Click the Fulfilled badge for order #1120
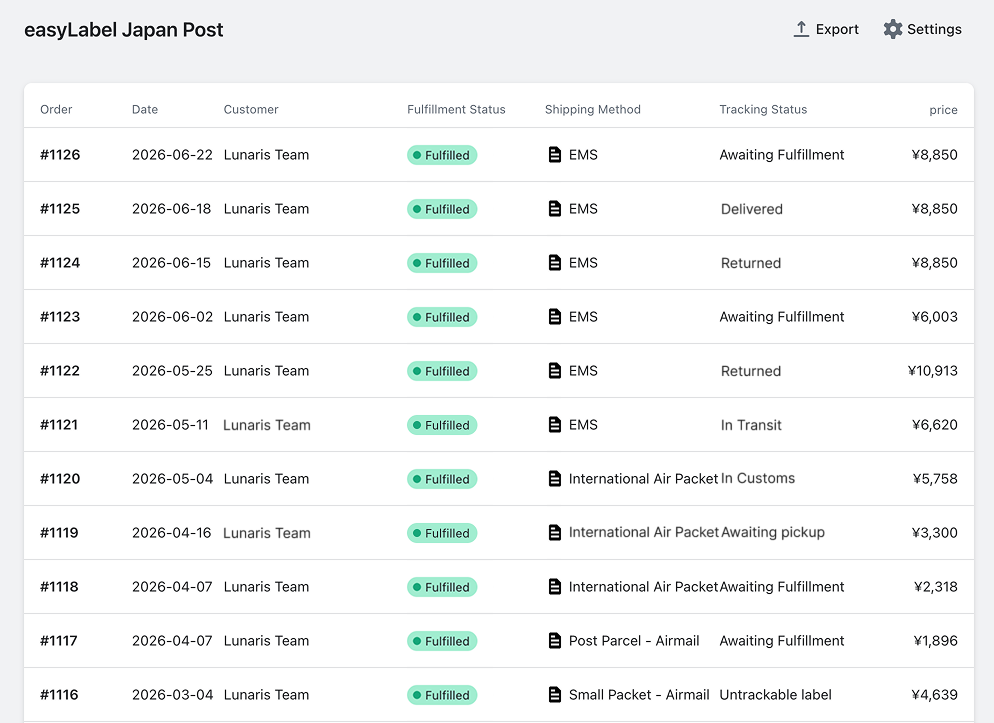The image size is (994, 723). [x=442, y=479]
